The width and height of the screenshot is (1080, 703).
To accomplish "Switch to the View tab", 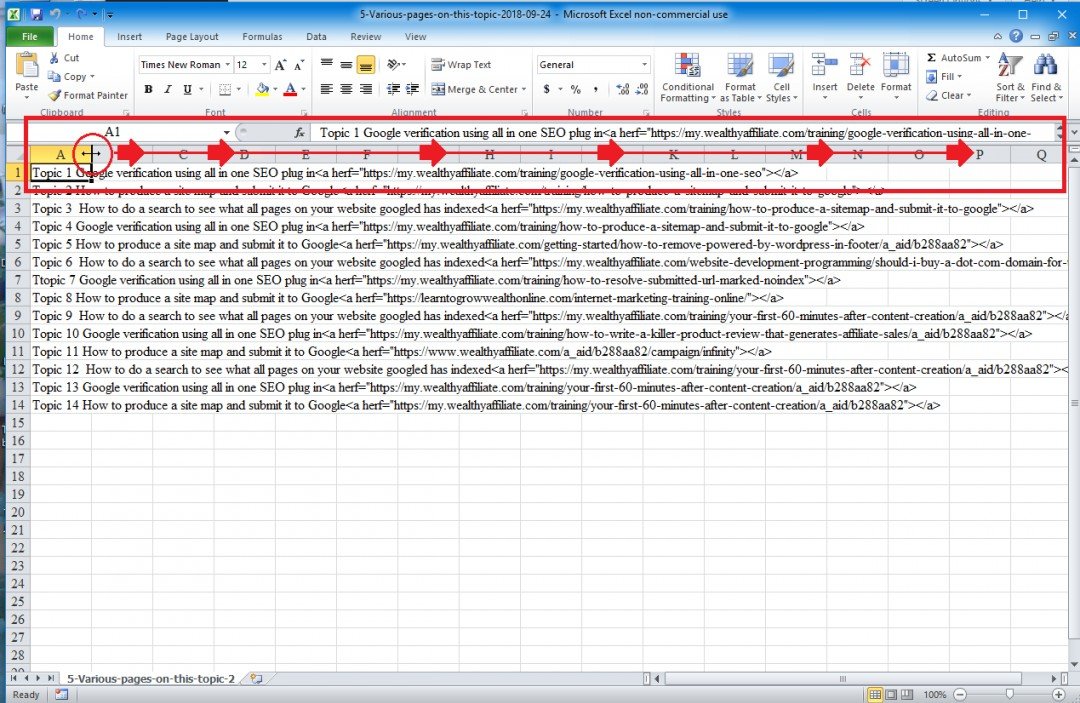I will 415,36.
